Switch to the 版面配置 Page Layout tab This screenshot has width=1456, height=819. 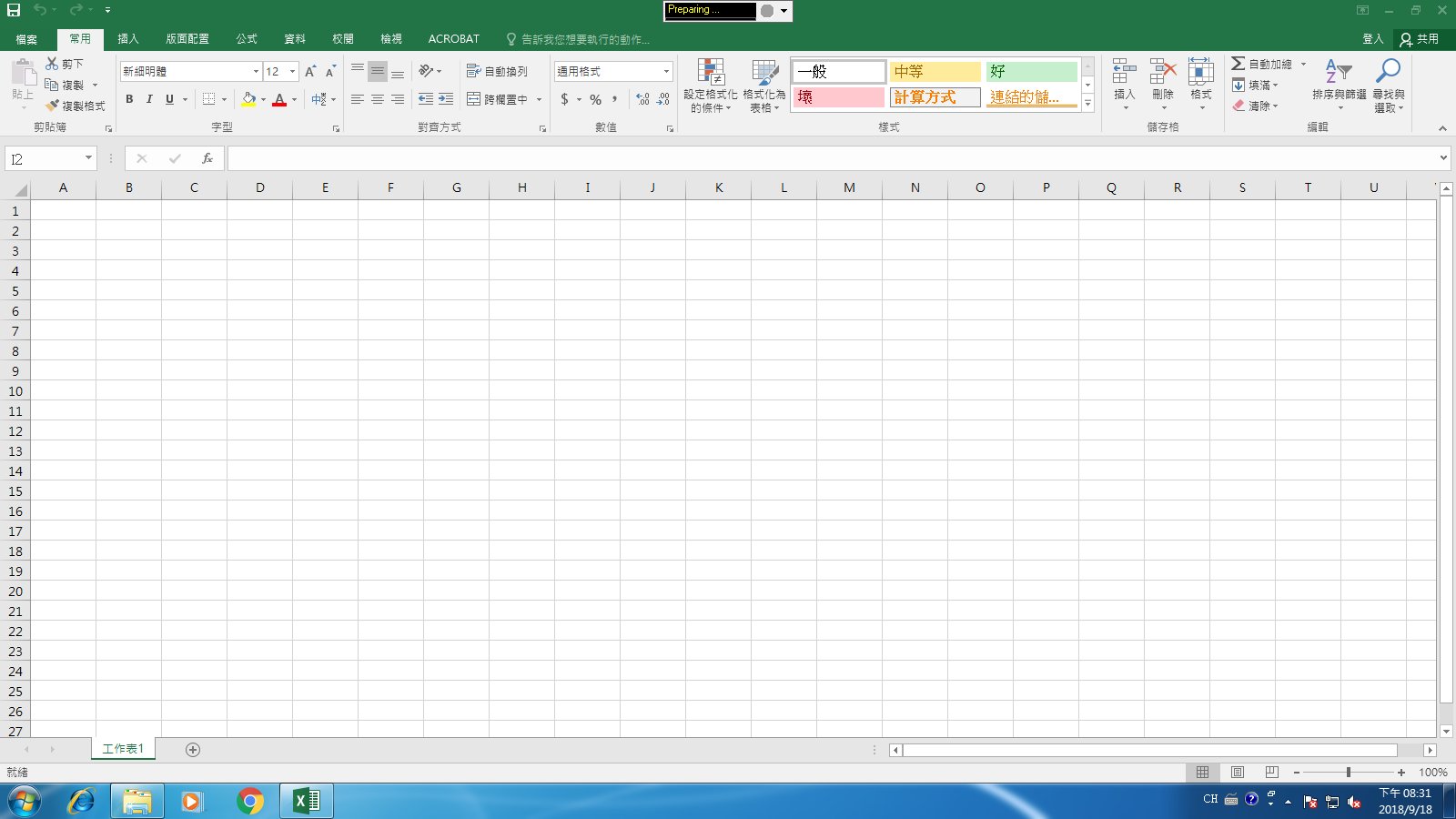pyautogui.click(x=187, y=39)
